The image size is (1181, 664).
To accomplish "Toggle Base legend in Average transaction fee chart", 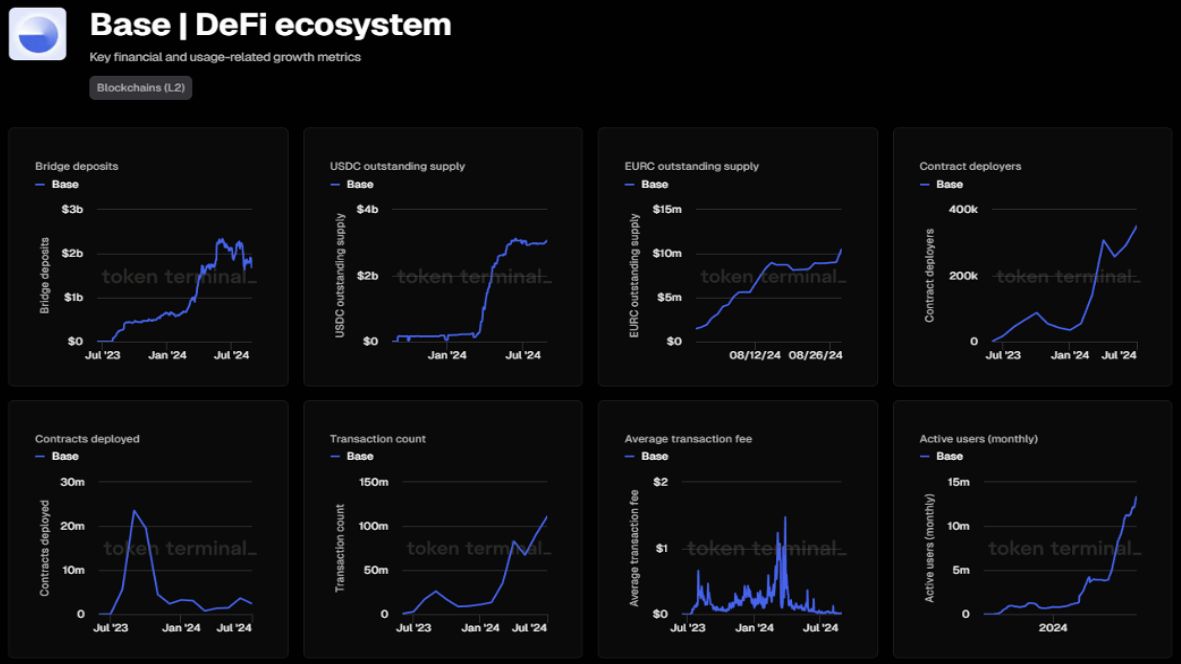I will (x=646, y=456).
